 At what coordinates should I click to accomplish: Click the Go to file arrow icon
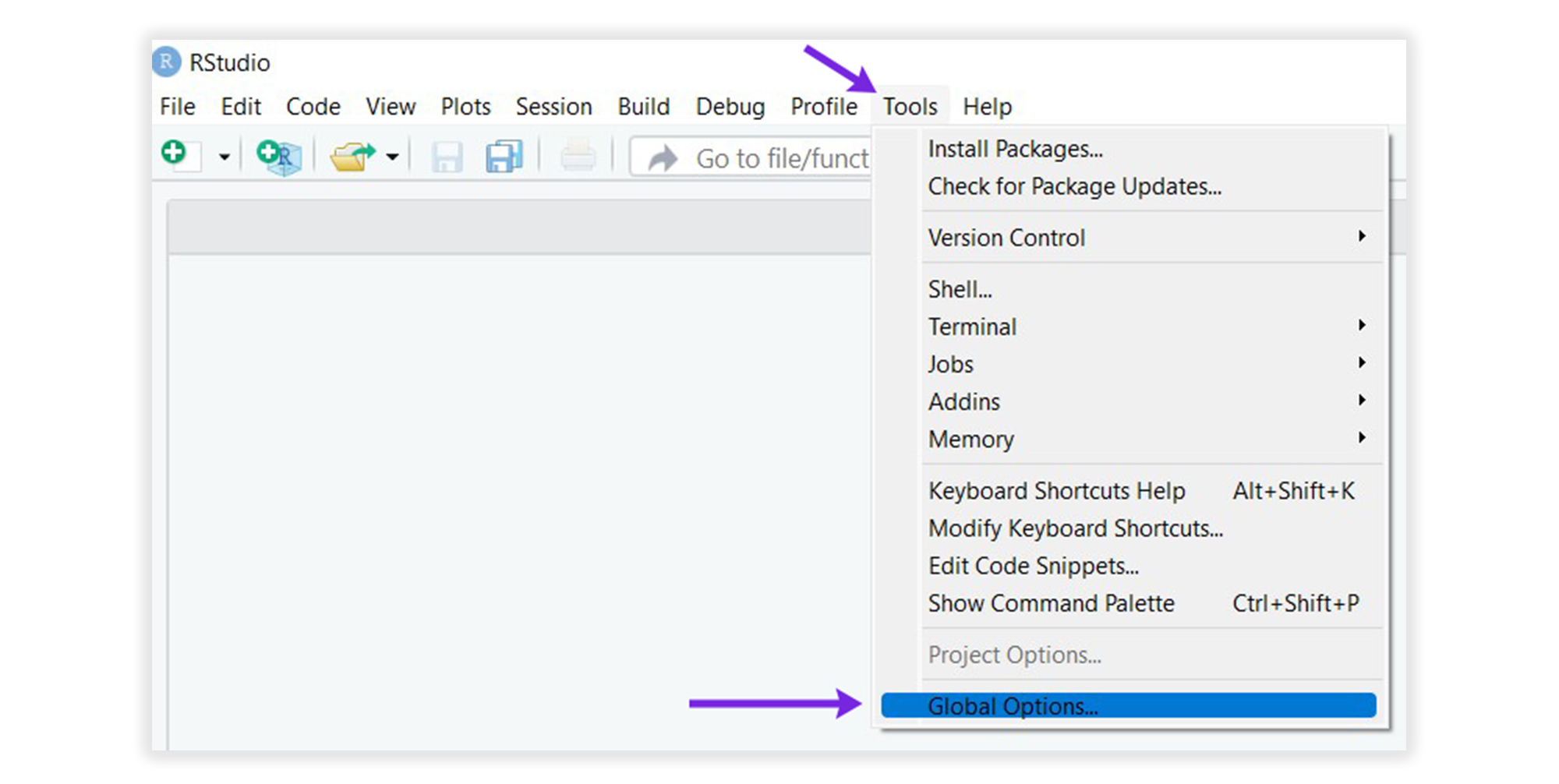[x=663, y=158]
